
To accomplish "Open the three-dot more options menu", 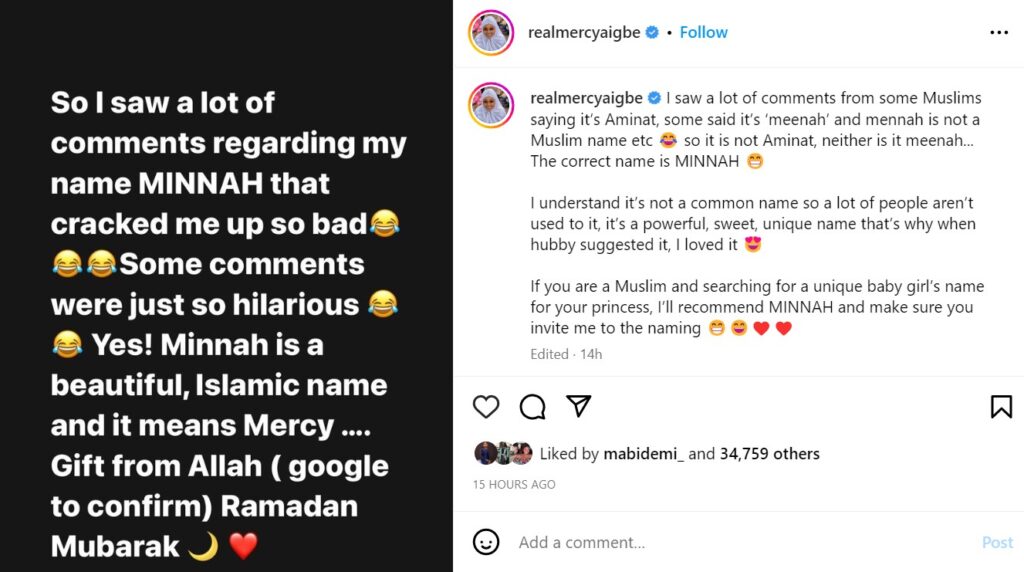I will point(999,33).
